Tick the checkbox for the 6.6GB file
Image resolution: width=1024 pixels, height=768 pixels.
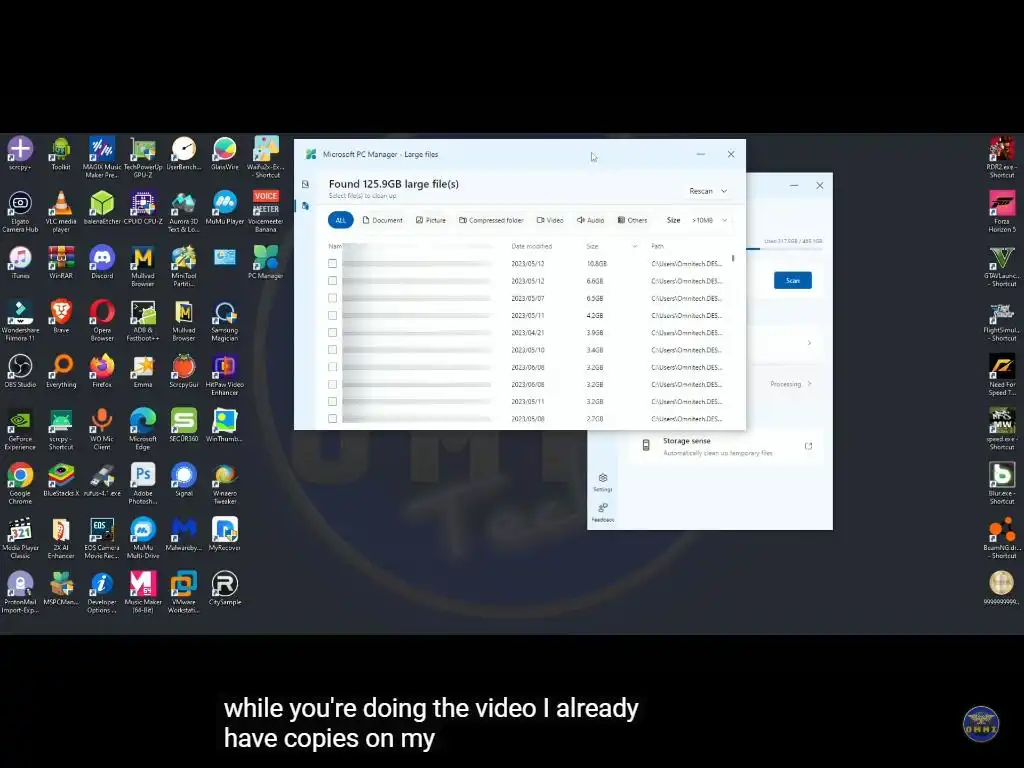[332, 281]
